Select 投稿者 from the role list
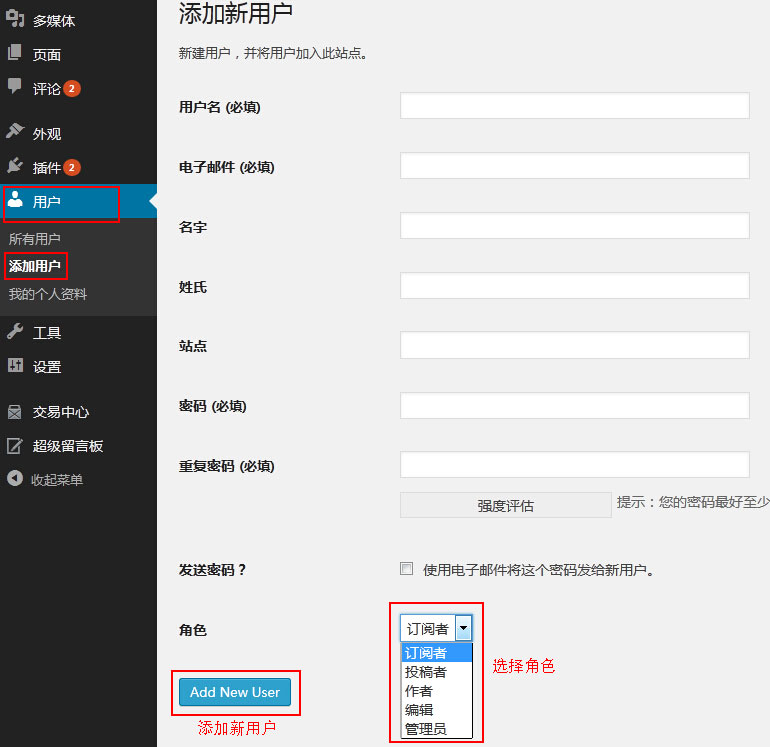 (426, 672)
